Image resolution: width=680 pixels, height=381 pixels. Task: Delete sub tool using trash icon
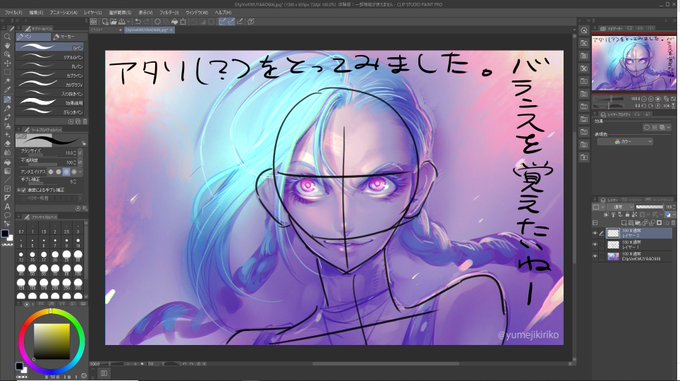[85, 122]
